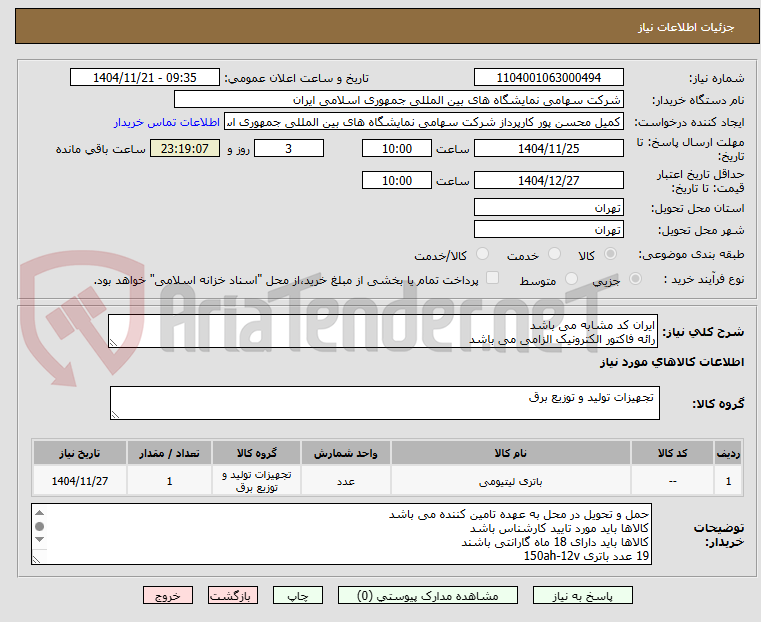This screenshot has width=761, height=622.
Task: Click scroll up arrow in توضیحات خریدار box
Action: [40, 513]
